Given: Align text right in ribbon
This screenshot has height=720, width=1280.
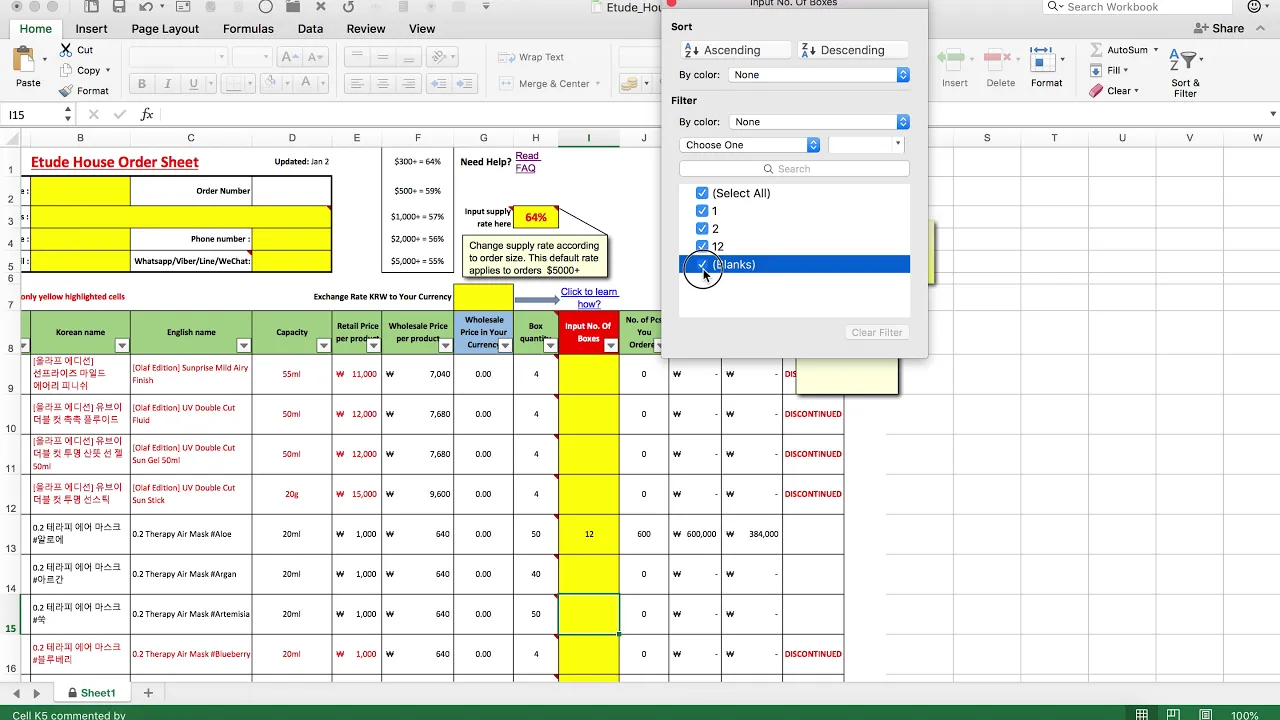Looking at the screenshot, I should [407, 84].
